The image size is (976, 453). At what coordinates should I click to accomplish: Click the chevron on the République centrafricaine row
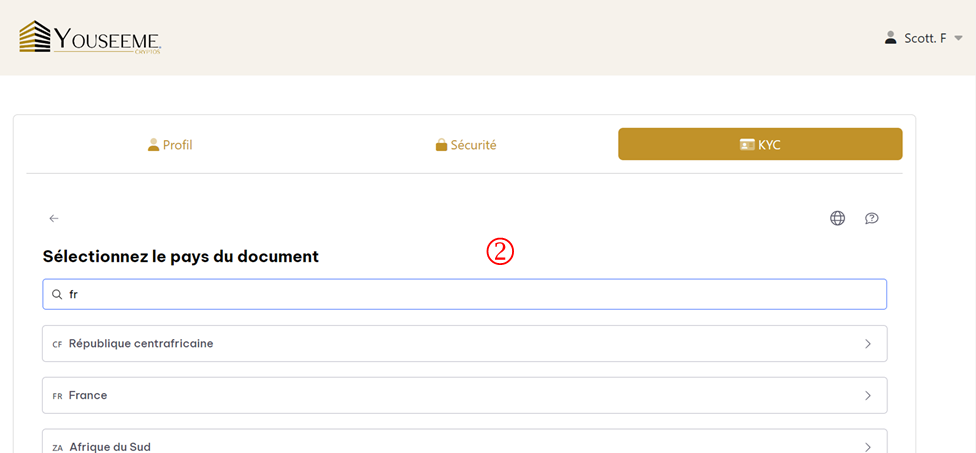(x=867, y=344)
